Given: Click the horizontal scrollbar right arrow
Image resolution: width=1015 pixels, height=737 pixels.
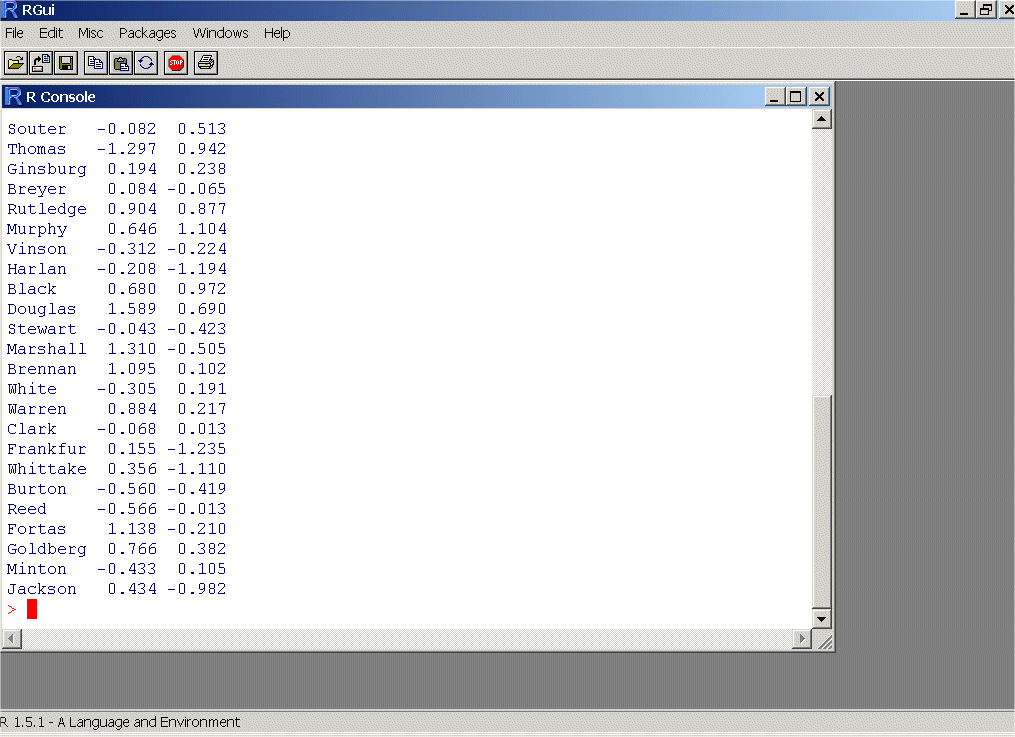Looking at the screenshot, I should tap(801, 639).
